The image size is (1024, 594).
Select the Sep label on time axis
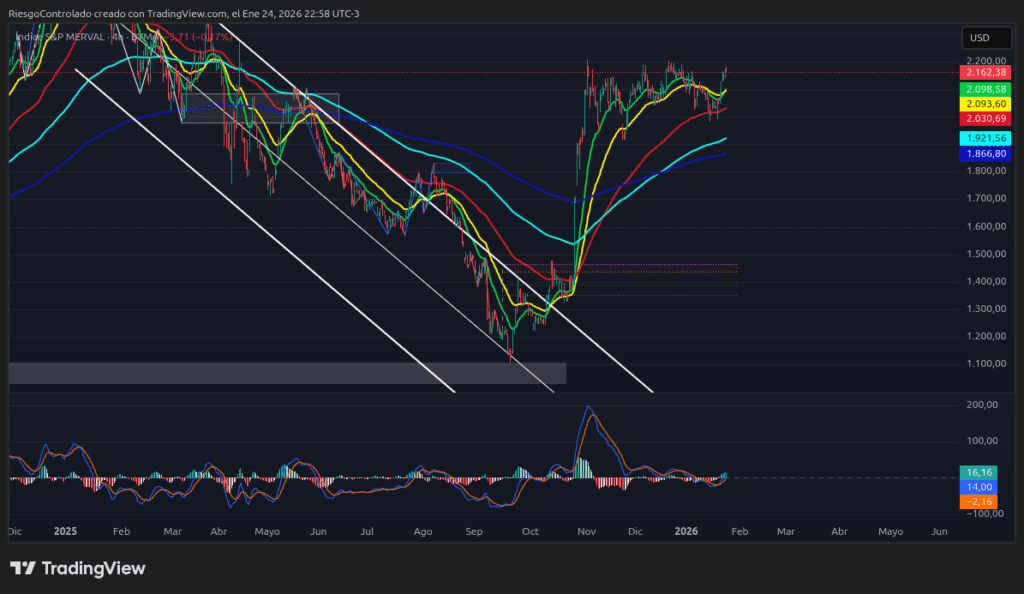(x=475, y=532)
